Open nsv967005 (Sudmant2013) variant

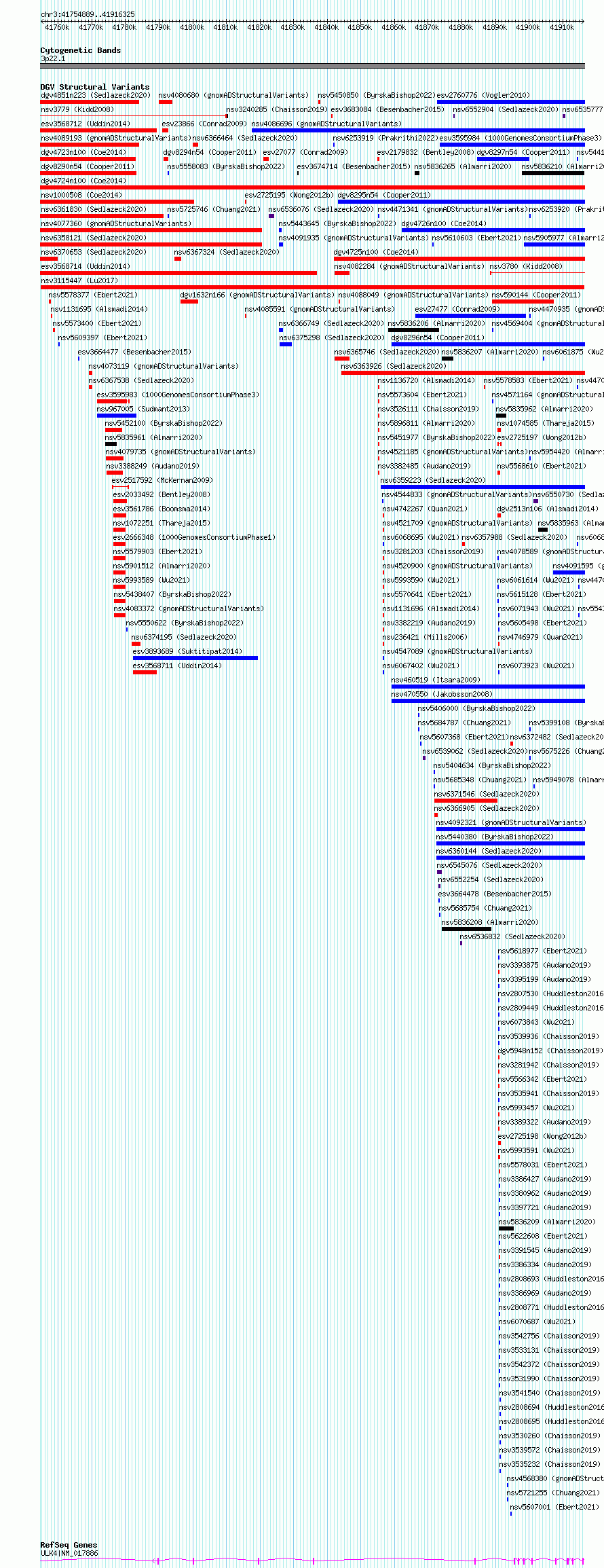point(143,409)
